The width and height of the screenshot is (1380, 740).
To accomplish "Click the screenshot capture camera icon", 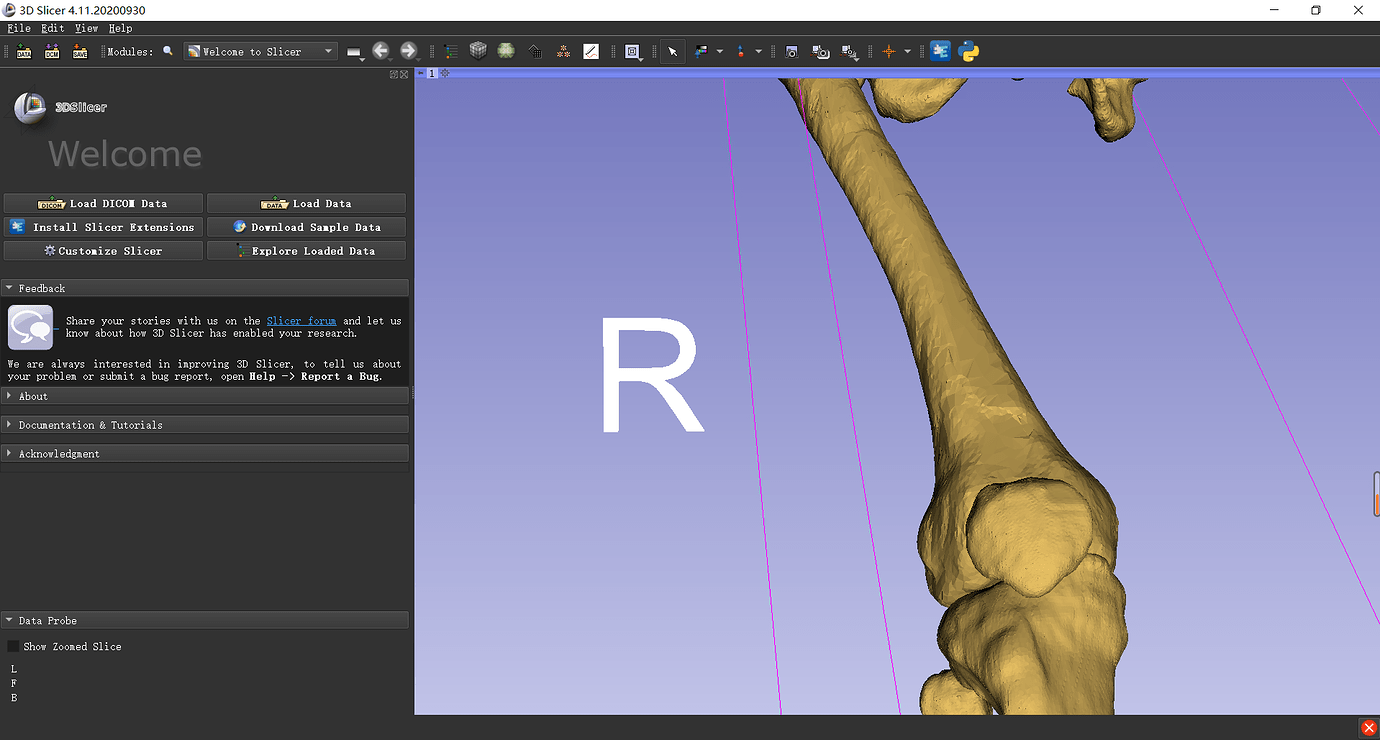I will 791,51.
